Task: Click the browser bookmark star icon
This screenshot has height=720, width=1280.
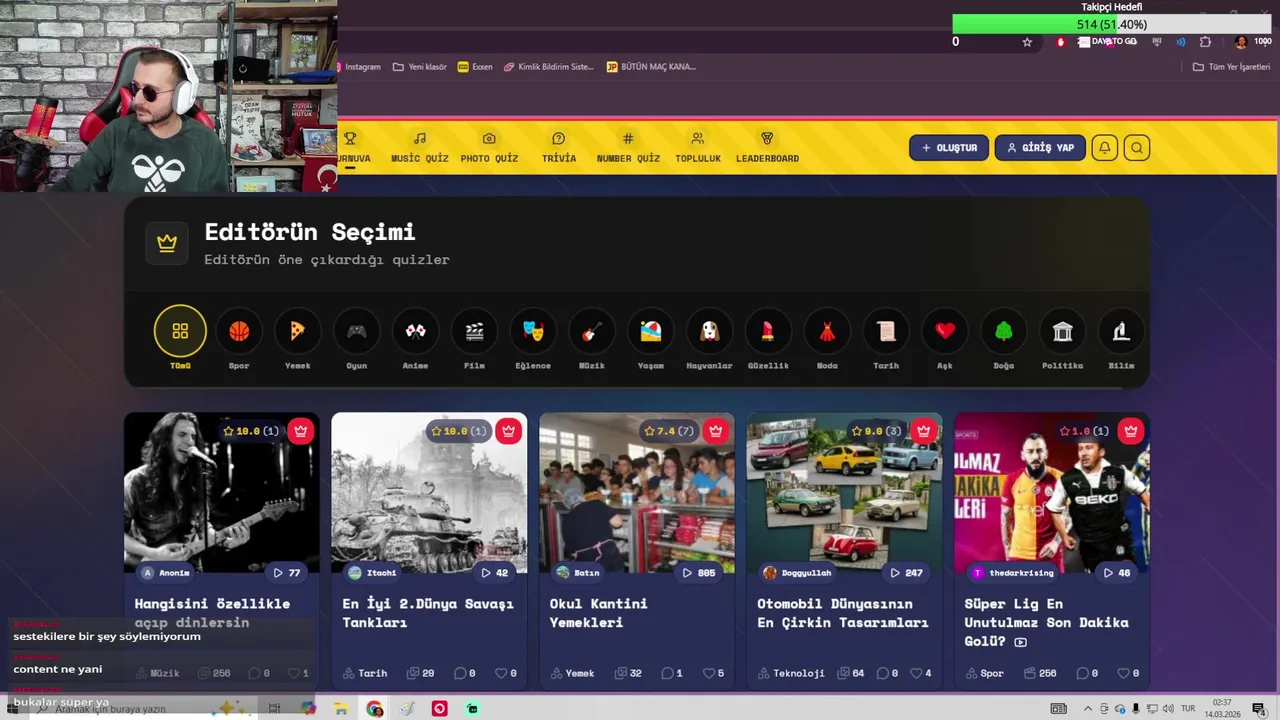Action: 1027,42
